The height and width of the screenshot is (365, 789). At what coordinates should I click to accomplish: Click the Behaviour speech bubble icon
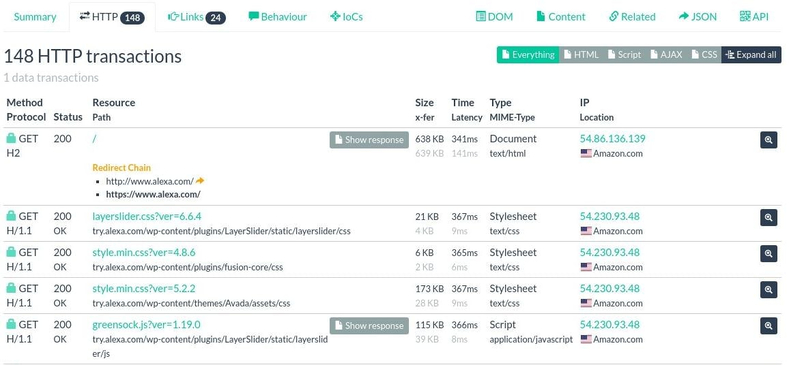pyautogui.click(x=254, y=17)
